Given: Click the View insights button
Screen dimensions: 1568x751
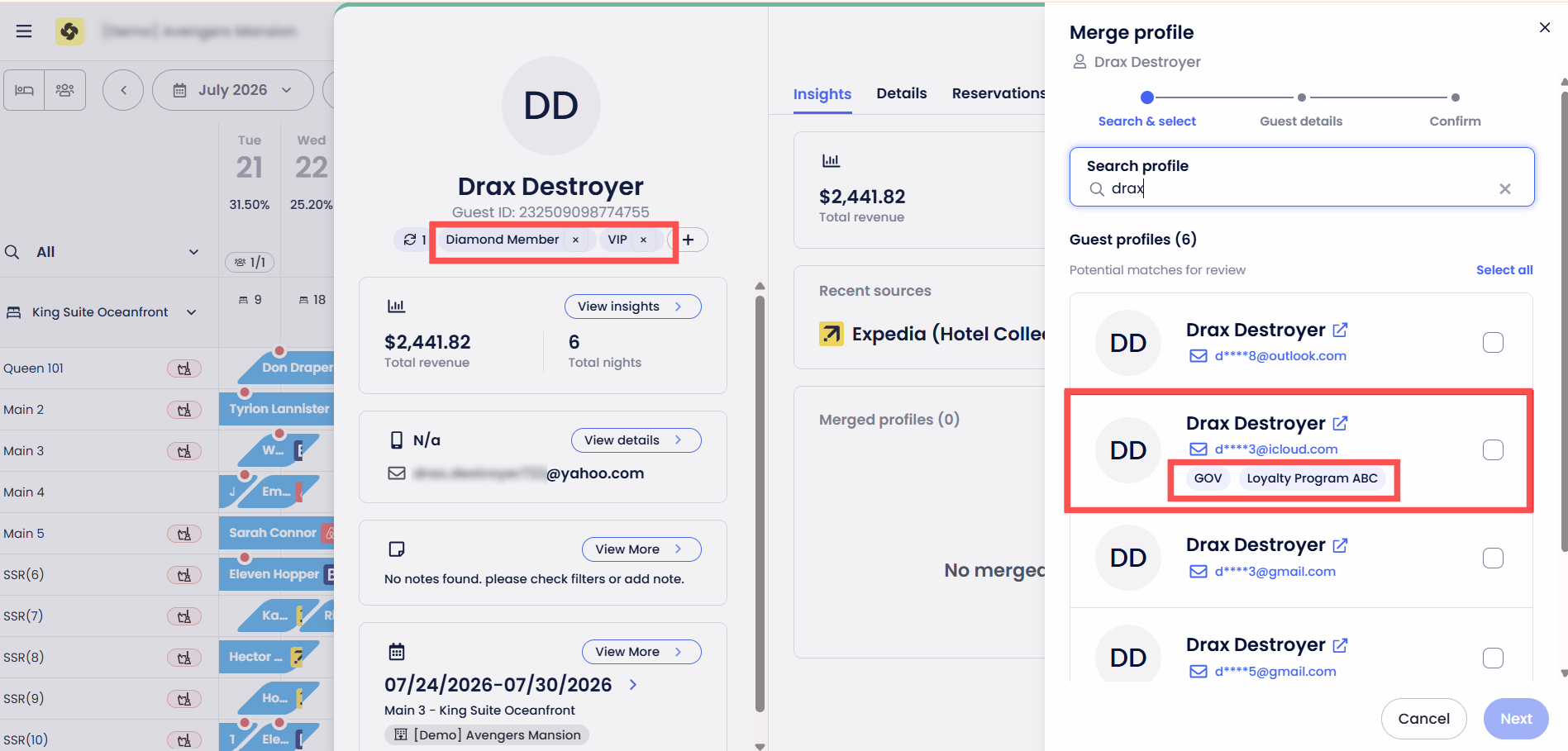Looking at the screenshot, I should [x=633, y=307].
